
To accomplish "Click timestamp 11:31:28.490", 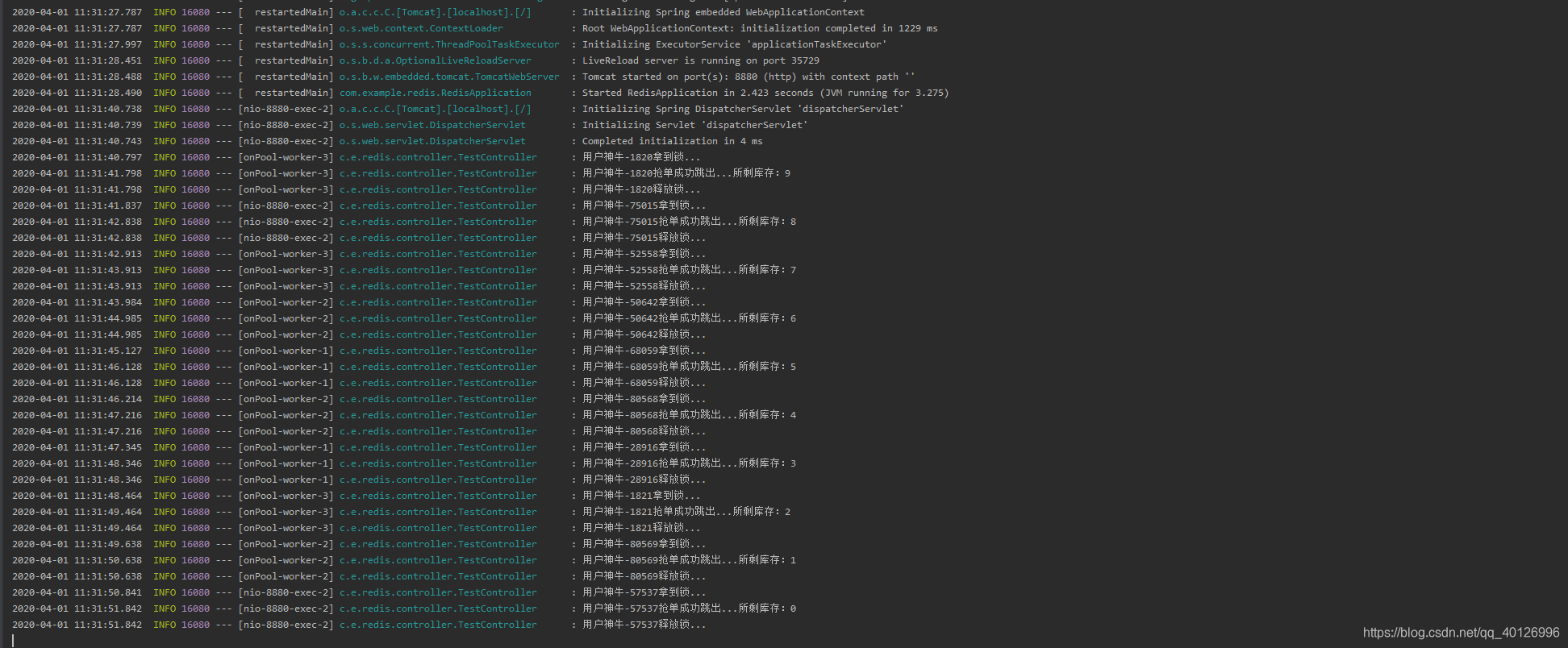I will (x=108, y=93).
